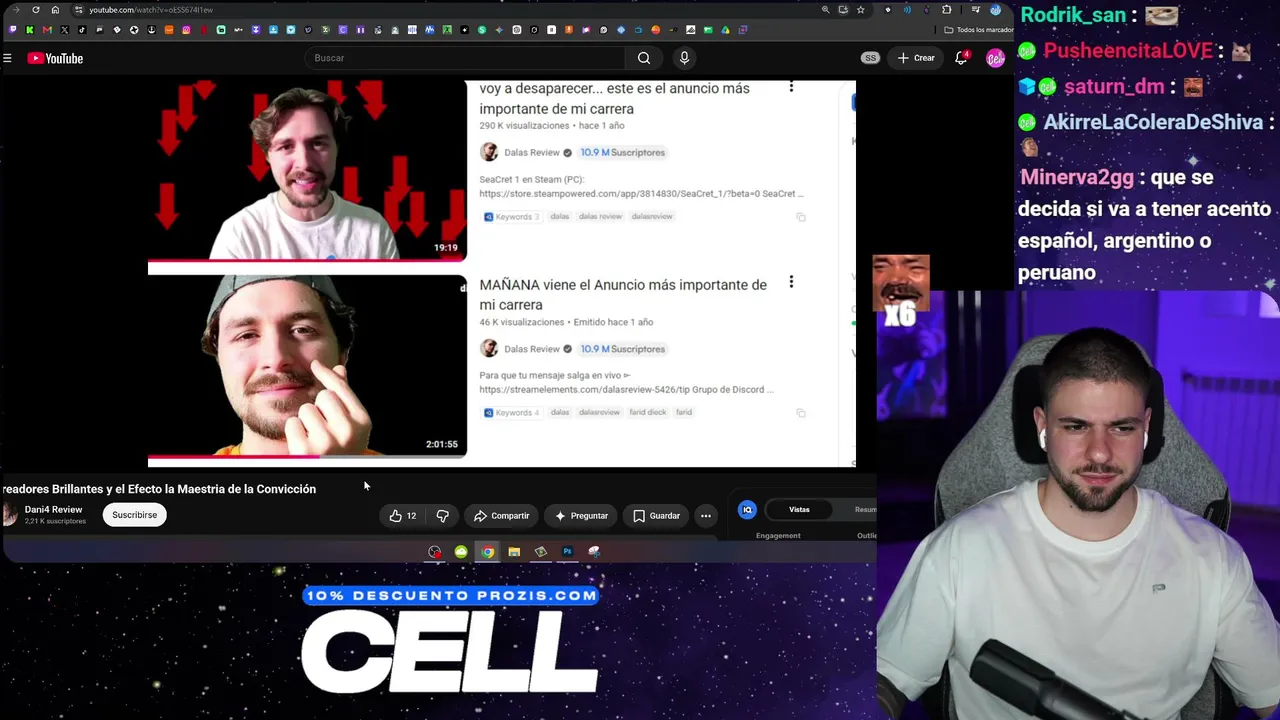Click the Chrome home button
This screenshot has width=1280, height=720.
pyautogui.click(x=55, y=10)
